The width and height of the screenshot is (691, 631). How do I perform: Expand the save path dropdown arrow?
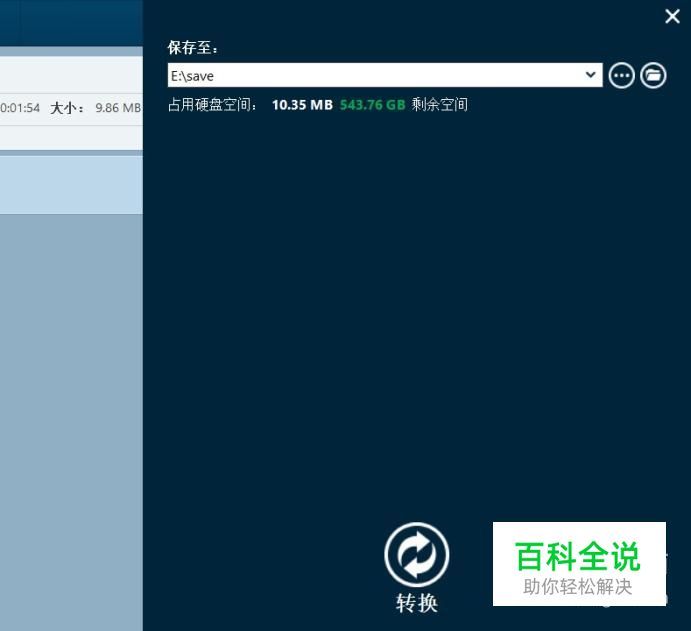coord(591,74)
